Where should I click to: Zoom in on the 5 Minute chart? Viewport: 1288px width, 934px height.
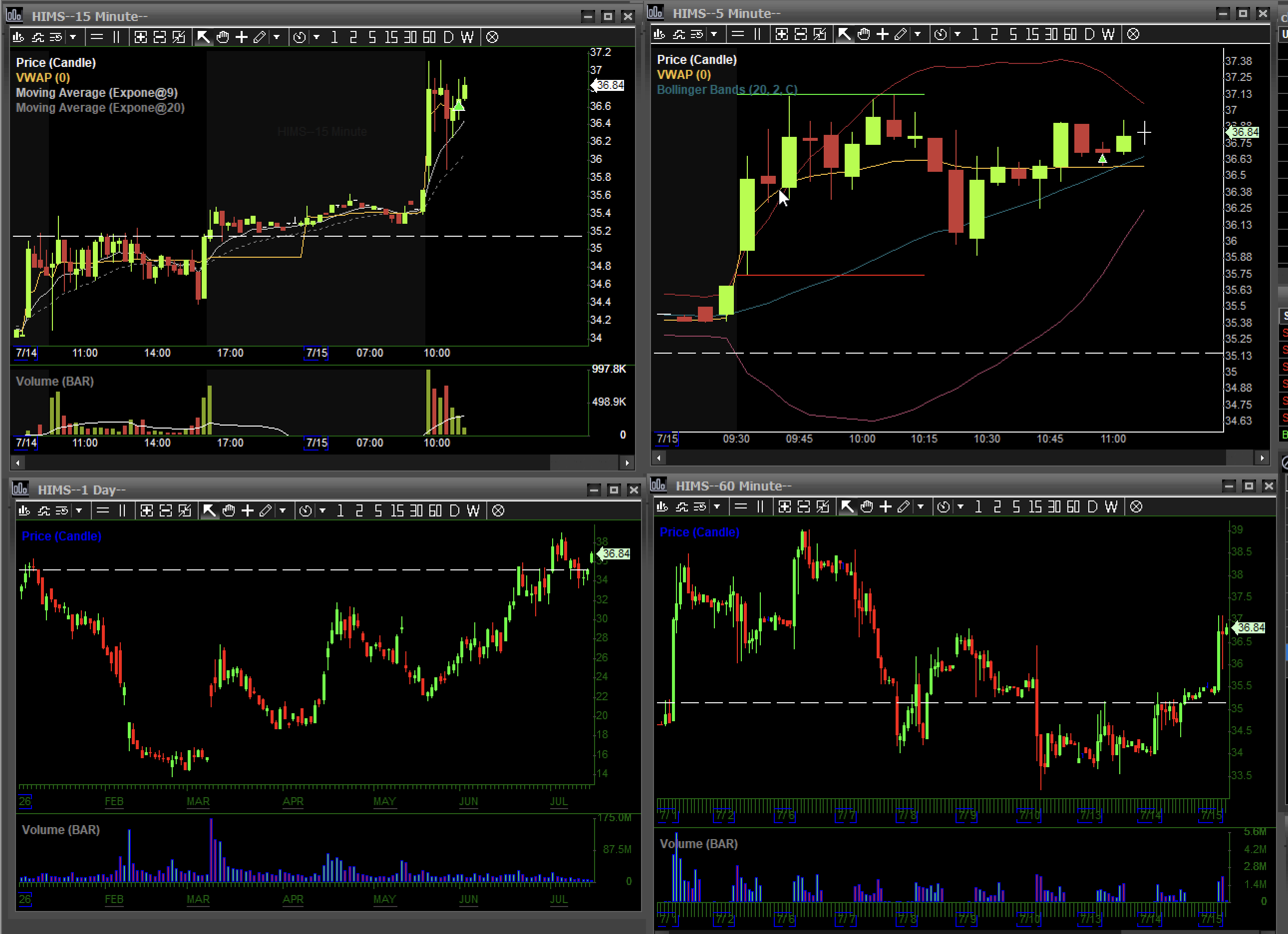(x=782, y=34)
